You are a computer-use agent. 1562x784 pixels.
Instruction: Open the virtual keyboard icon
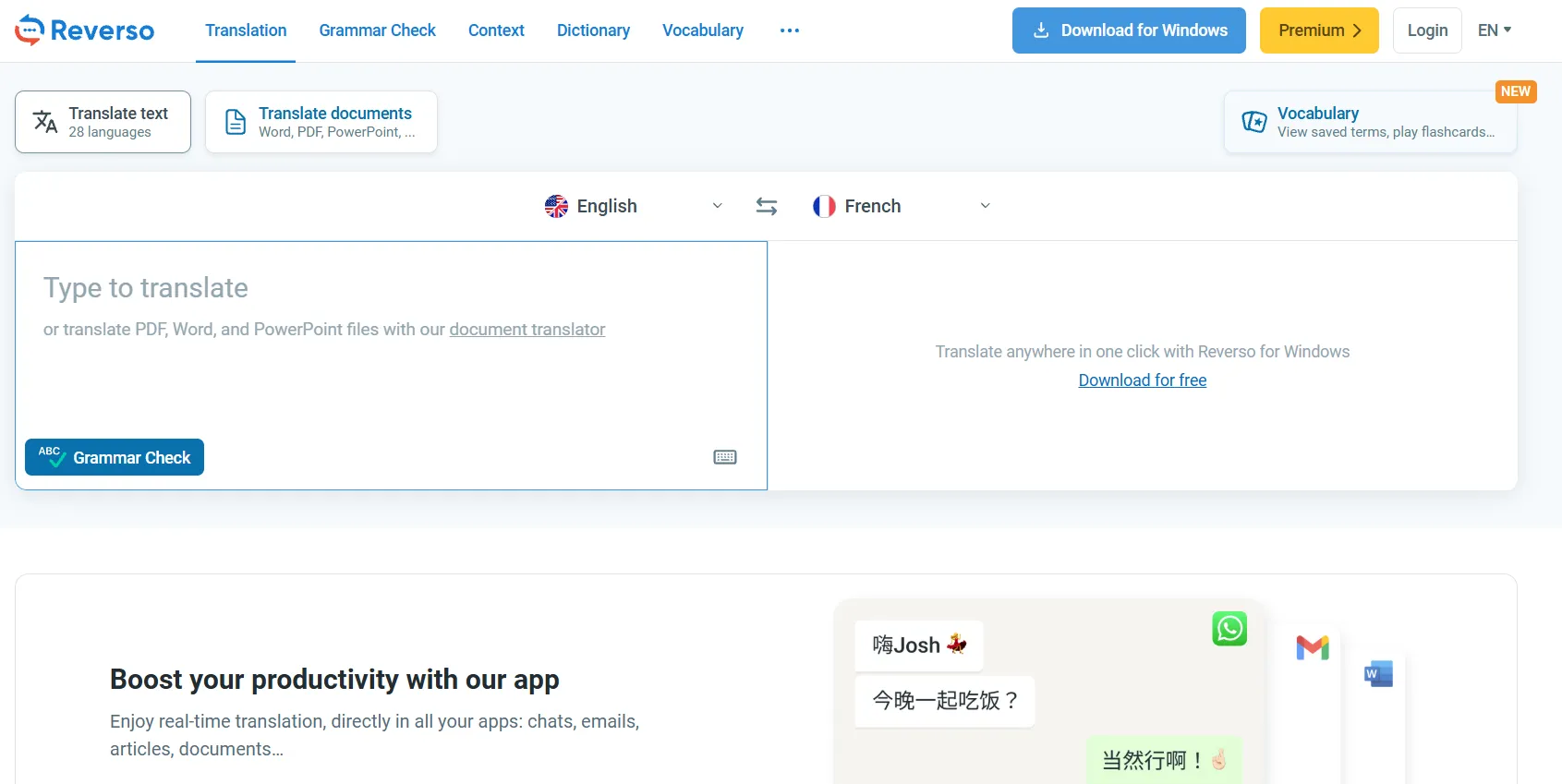point(725,457)
